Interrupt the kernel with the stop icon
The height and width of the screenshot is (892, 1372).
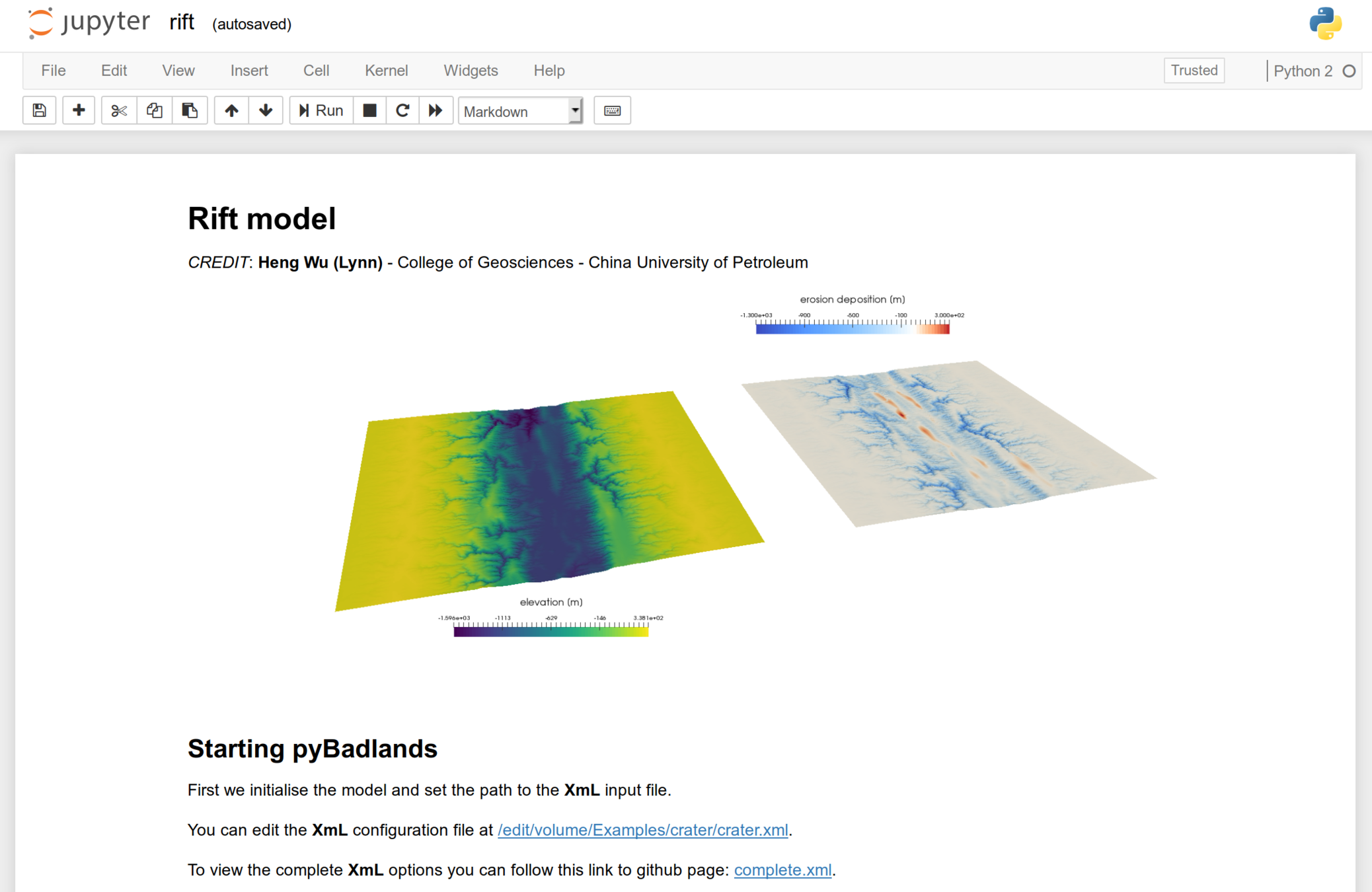click(x=370, y=110)
